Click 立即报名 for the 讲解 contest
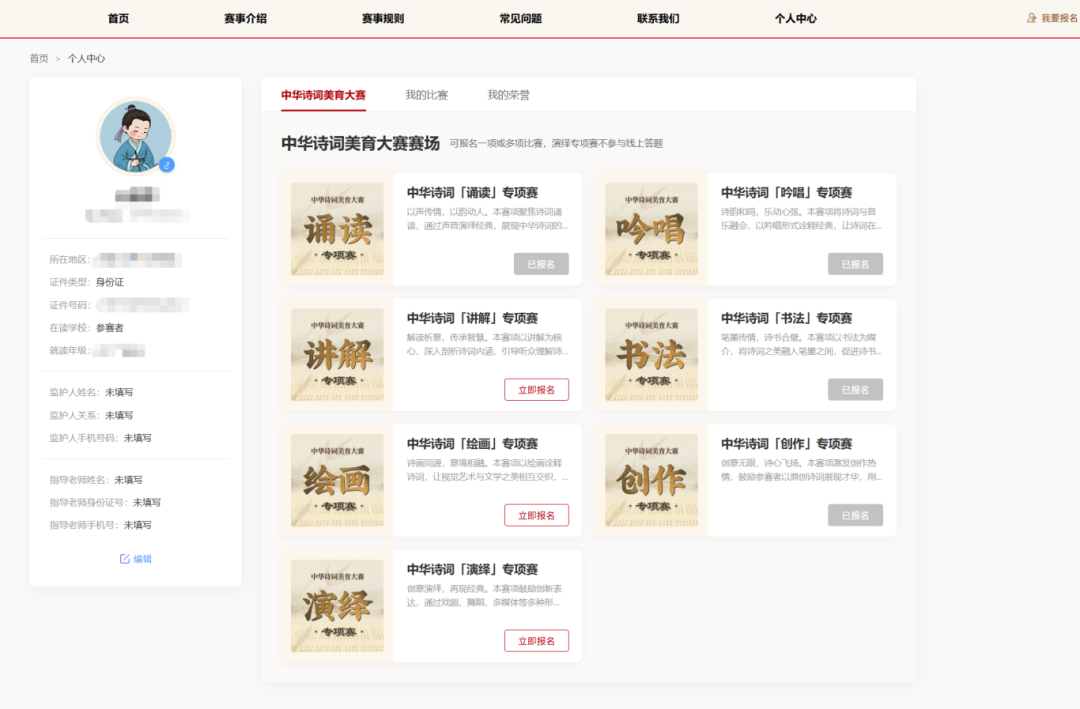 tap(536, 390)
